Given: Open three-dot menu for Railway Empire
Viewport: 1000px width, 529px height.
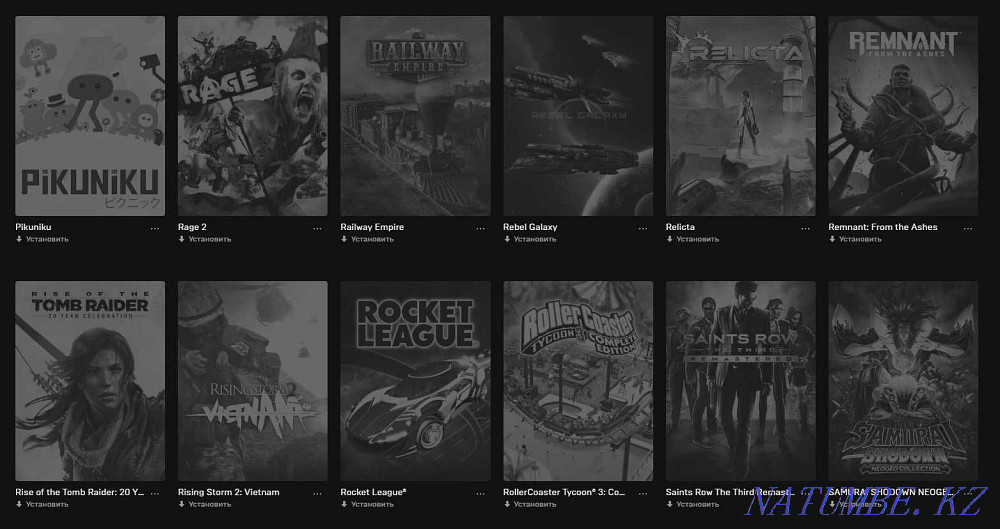Looking at the screenshot, I should tap(480, 228).
